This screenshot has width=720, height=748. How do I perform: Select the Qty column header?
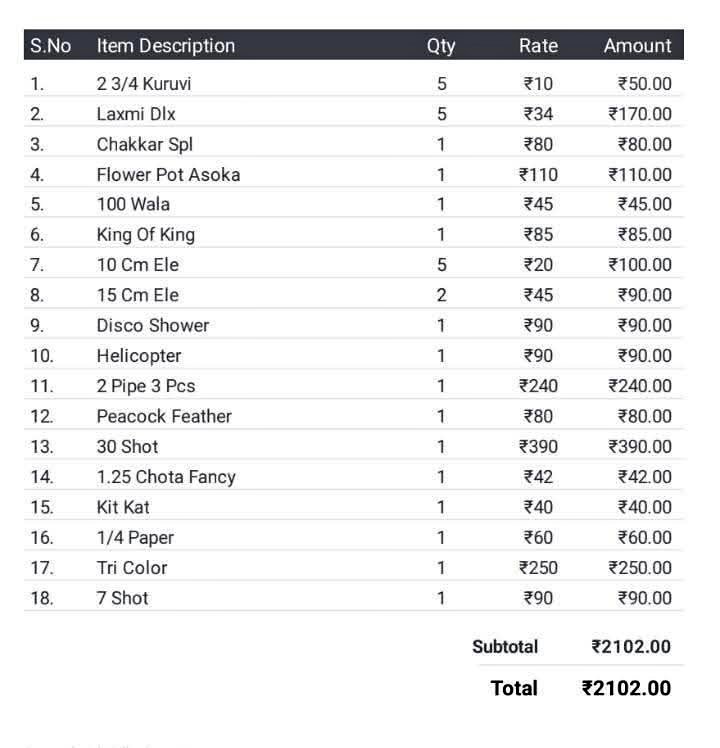[441, 46]
